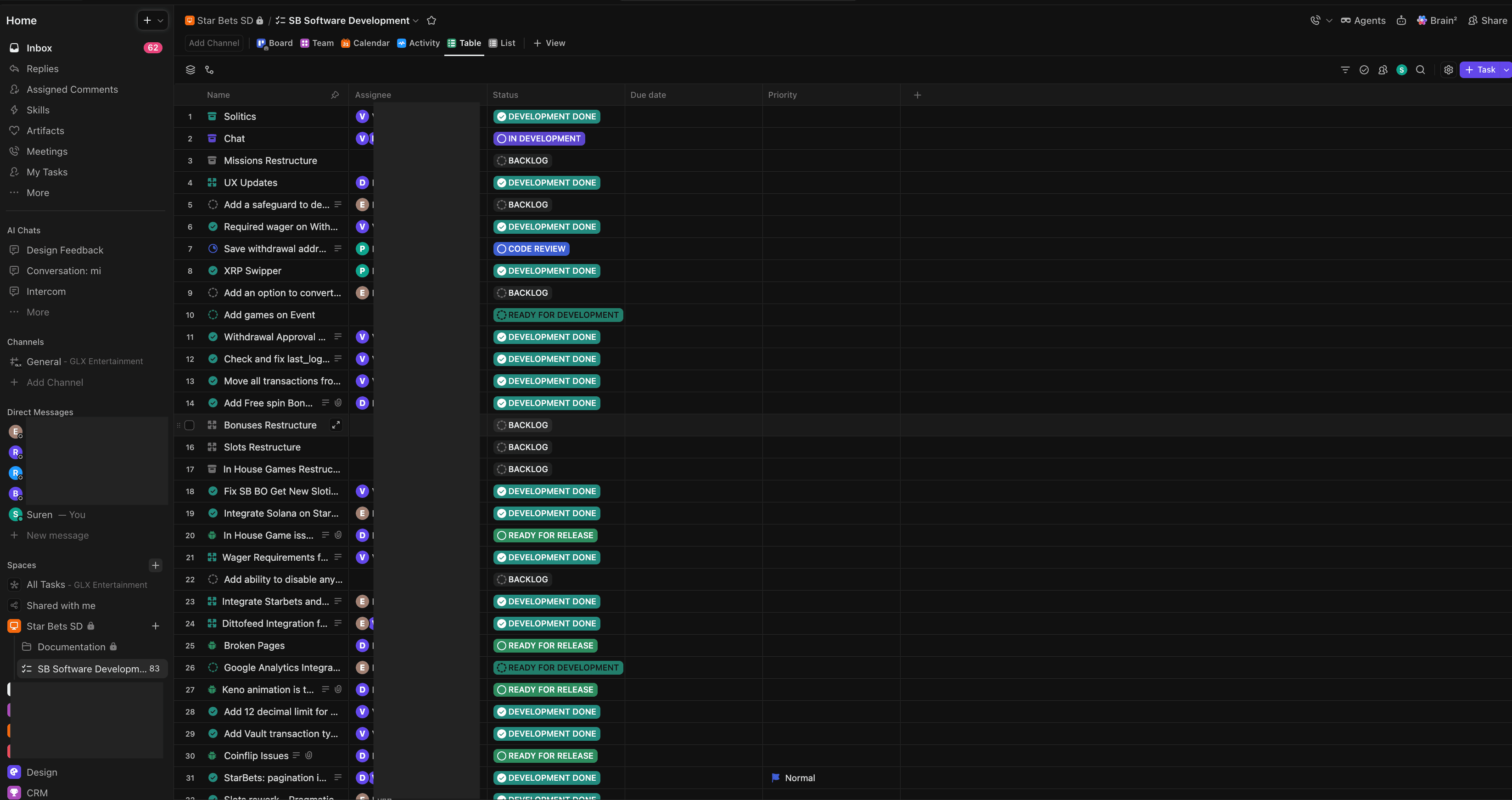
Task: Open SB Software Development title dropdown
Action: (x=415, y=21)
